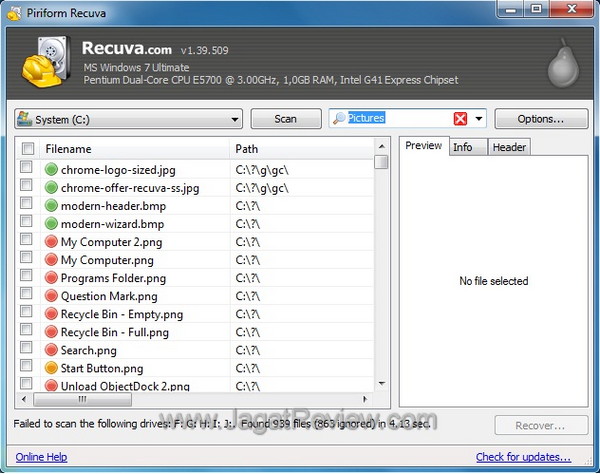Screen dimensions: 600x474
Task: Click red status dot of Recycle Bin - Full.png
Action: [x=51, y=332]
